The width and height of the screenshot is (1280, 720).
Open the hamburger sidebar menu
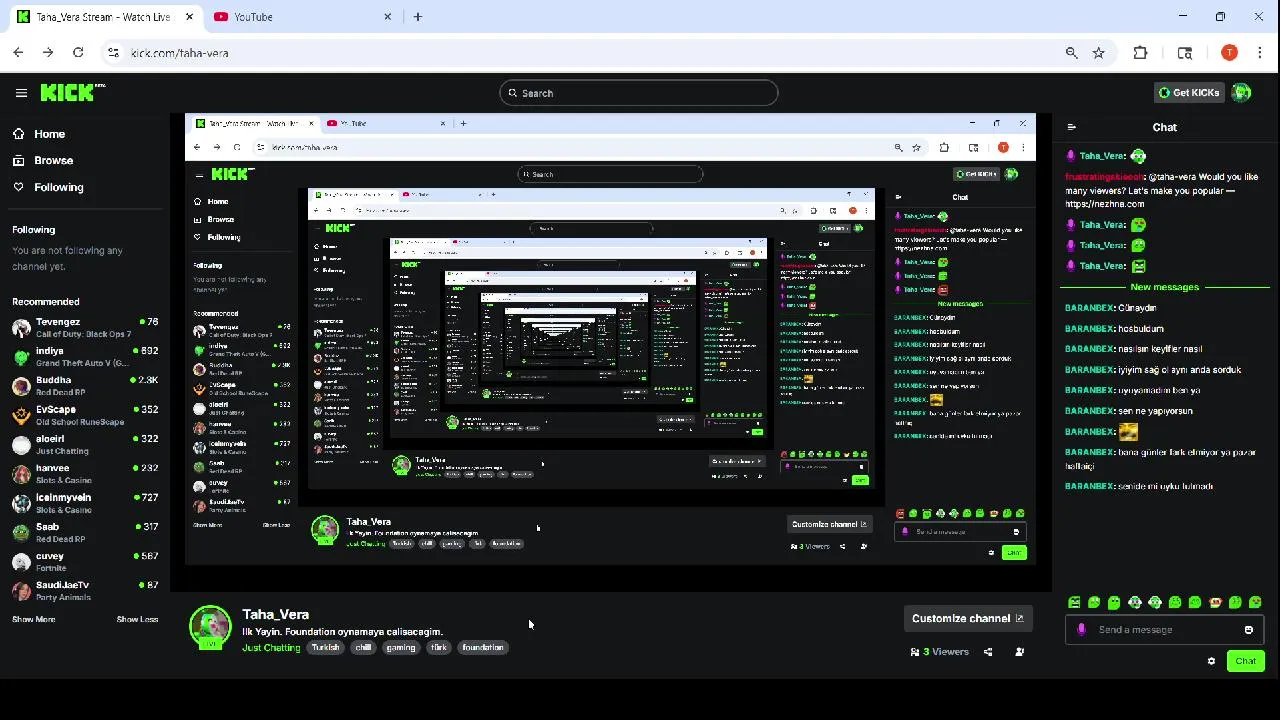(21, 93)
